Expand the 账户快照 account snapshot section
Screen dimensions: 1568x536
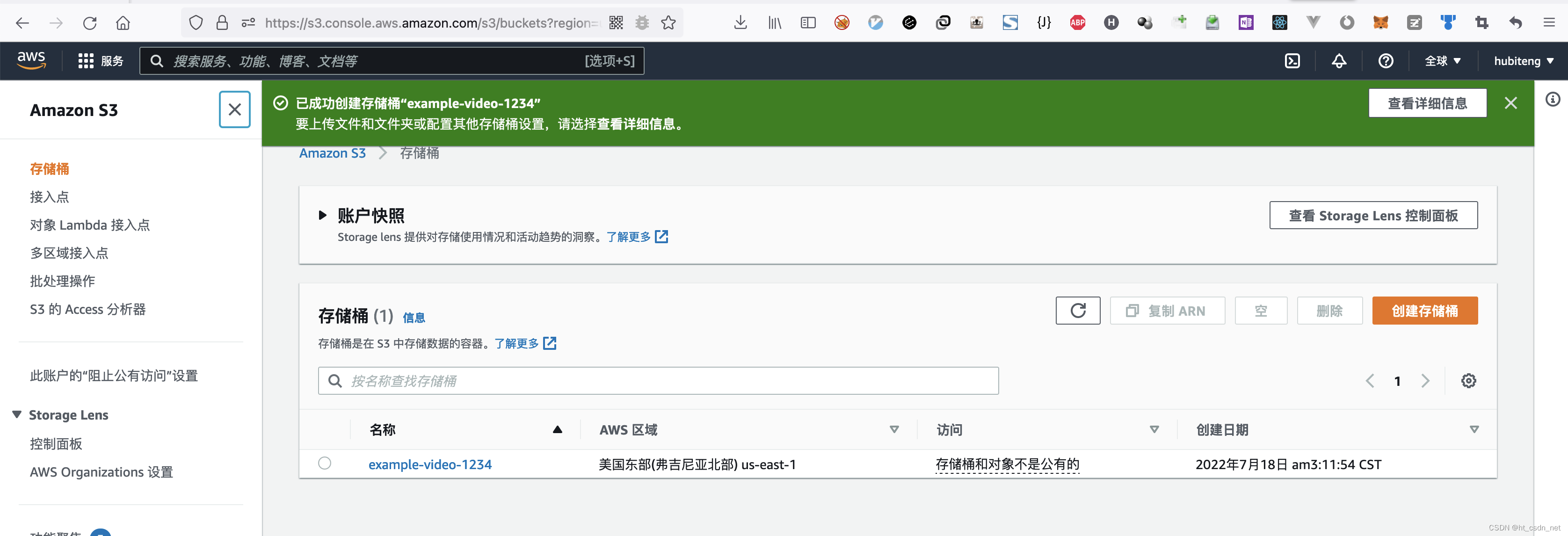click(323, 215)
